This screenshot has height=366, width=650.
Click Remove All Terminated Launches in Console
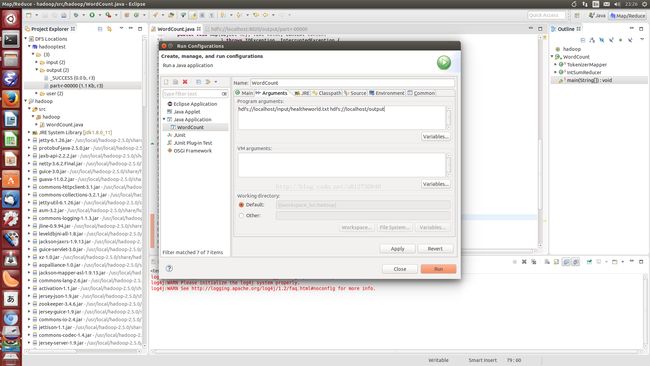tap(534, 262)
